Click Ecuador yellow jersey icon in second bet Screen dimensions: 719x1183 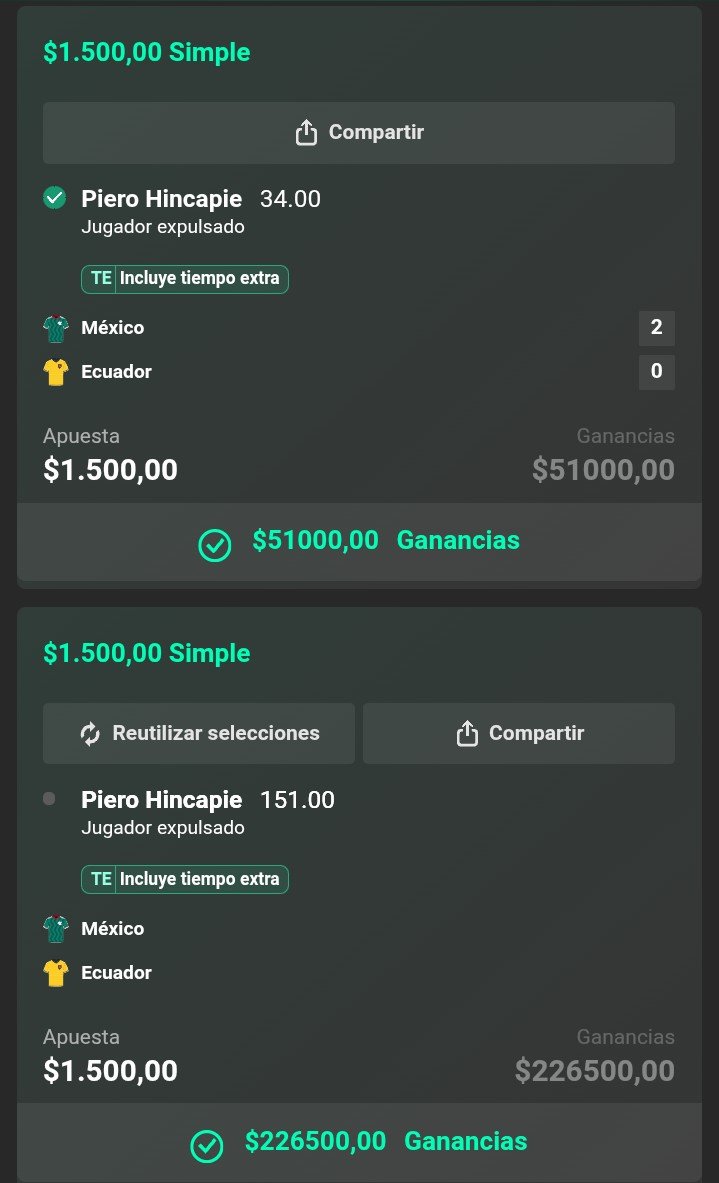click(56, 973)
